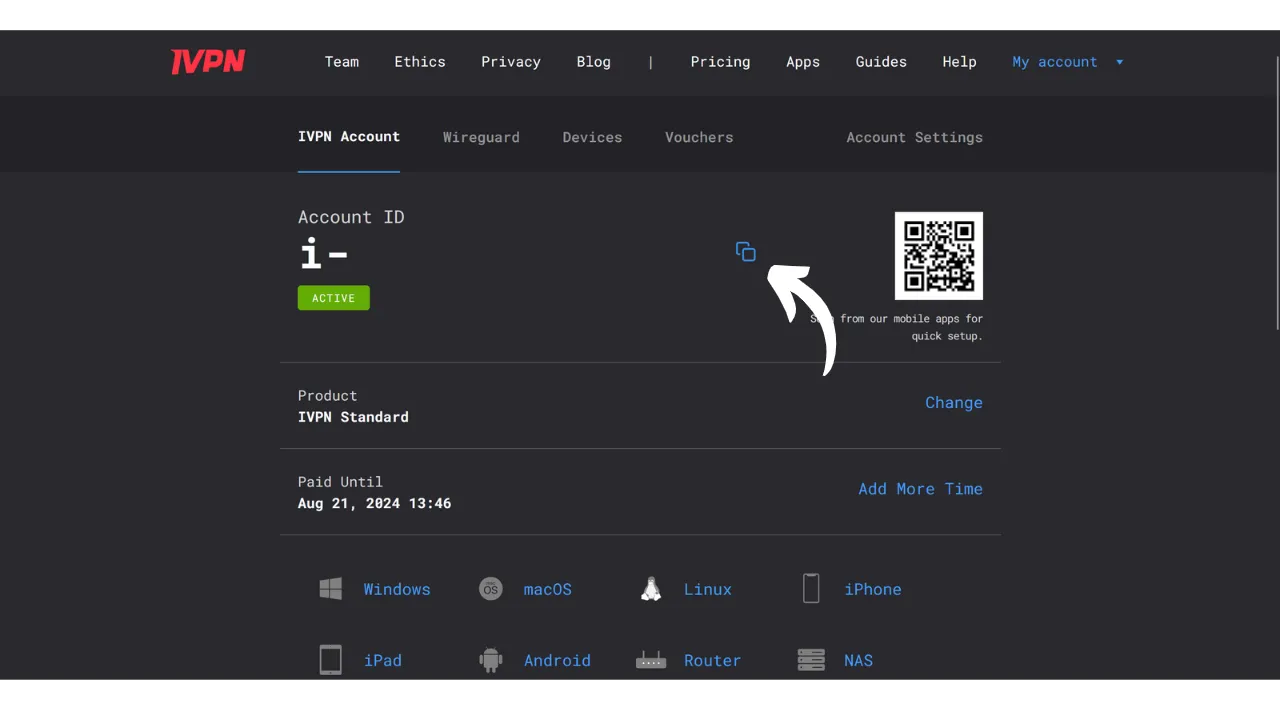Open the macOS download link
This screenshot has width=1280, height=710.
[548, 590]
